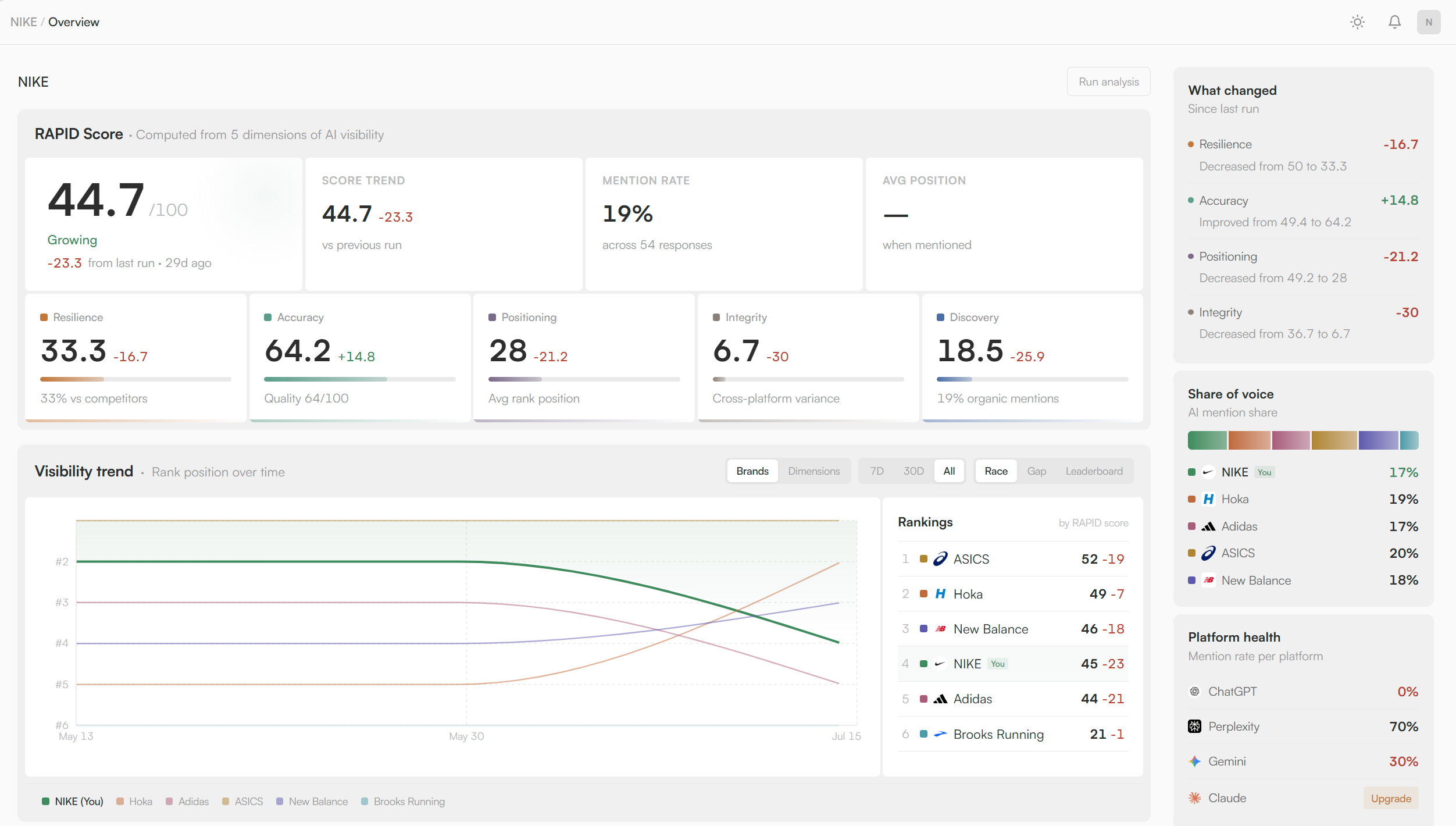Click the Run analysis button
1456x826 pixels.
pyautogui.click(x=1108, y=82)
